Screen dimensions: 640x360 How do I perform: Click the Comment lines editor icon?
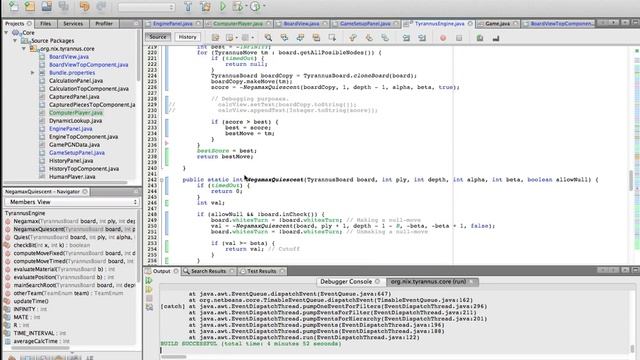pos(480,38)
